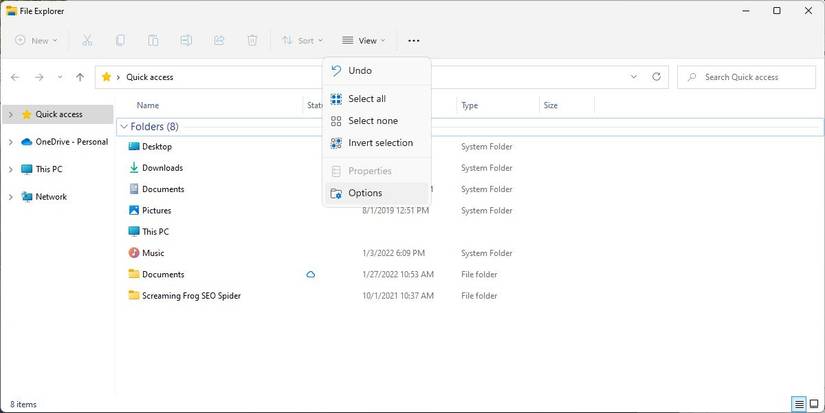This screenshot has width=825, height=413.
Task: Click the Copy icon in toolbar
Action: 121,41
